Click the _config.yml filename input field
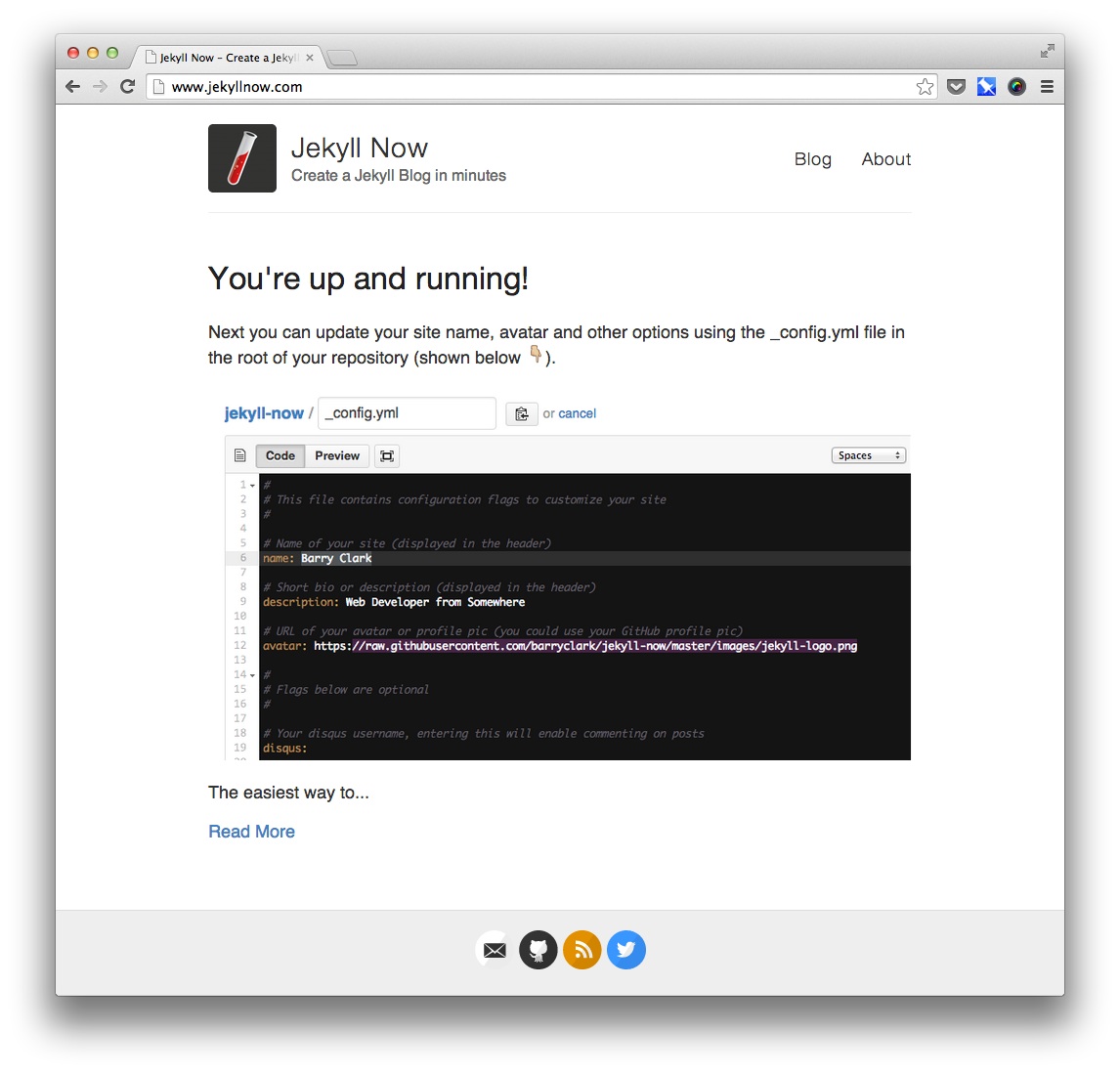 point(407,413)
